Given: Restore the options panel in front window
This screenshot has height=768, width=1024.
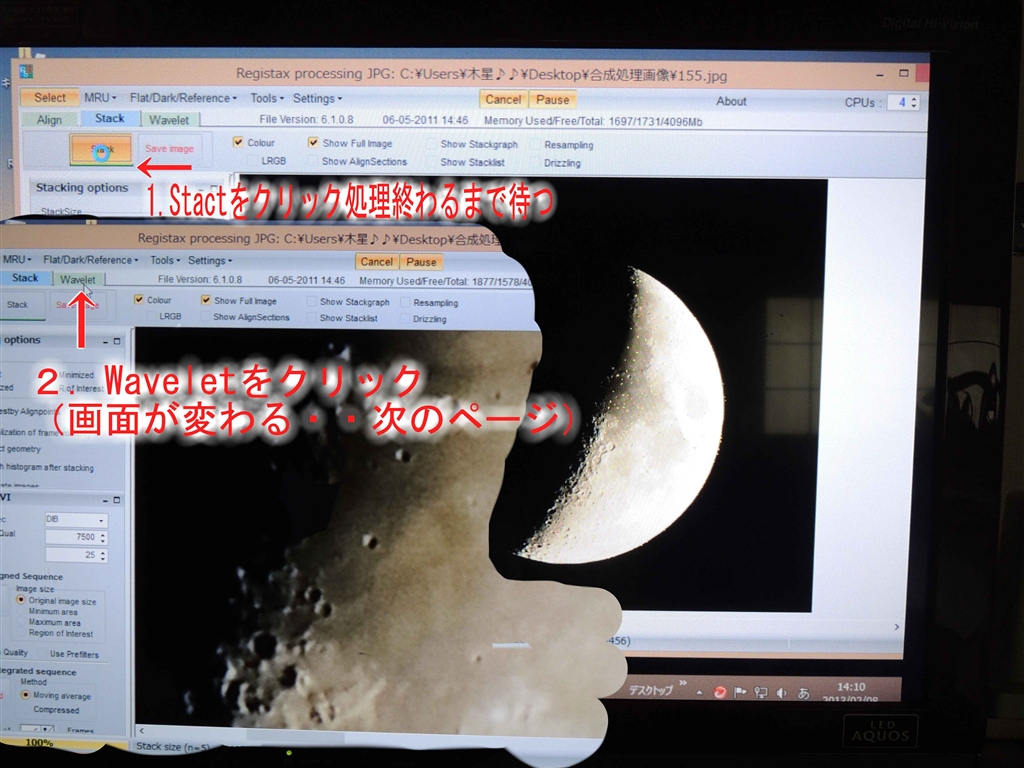Looking at the screenshot, I should [x=117, y=341].
